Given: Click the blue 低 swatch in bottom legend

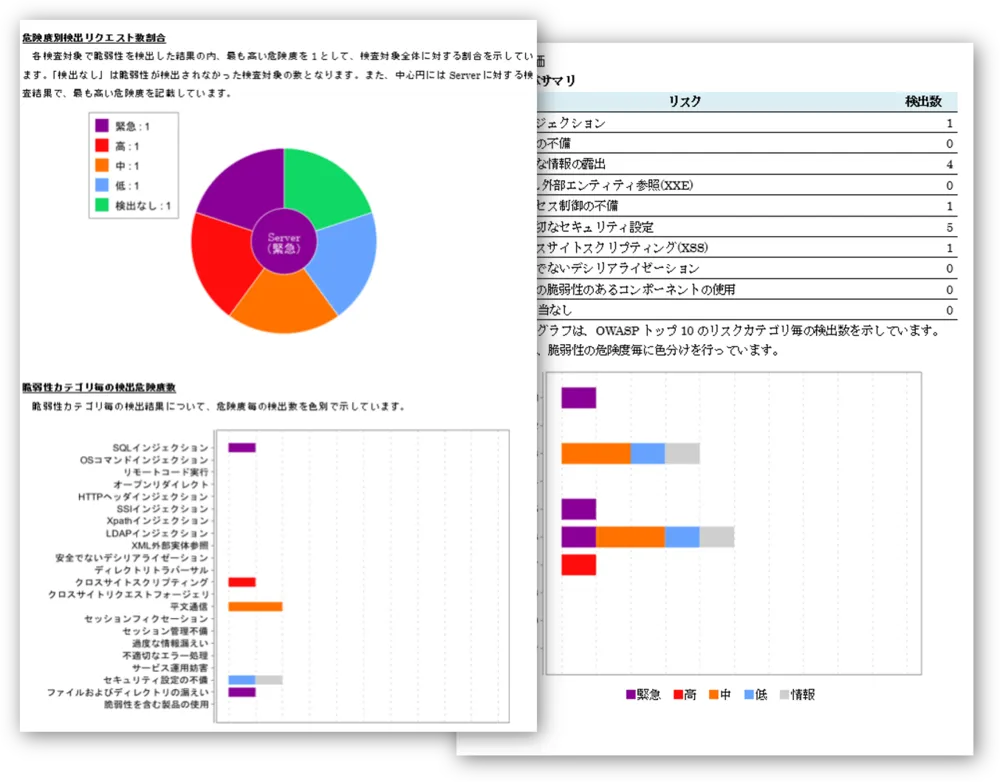Looking at the screenshot, I should tap(749, 695).
